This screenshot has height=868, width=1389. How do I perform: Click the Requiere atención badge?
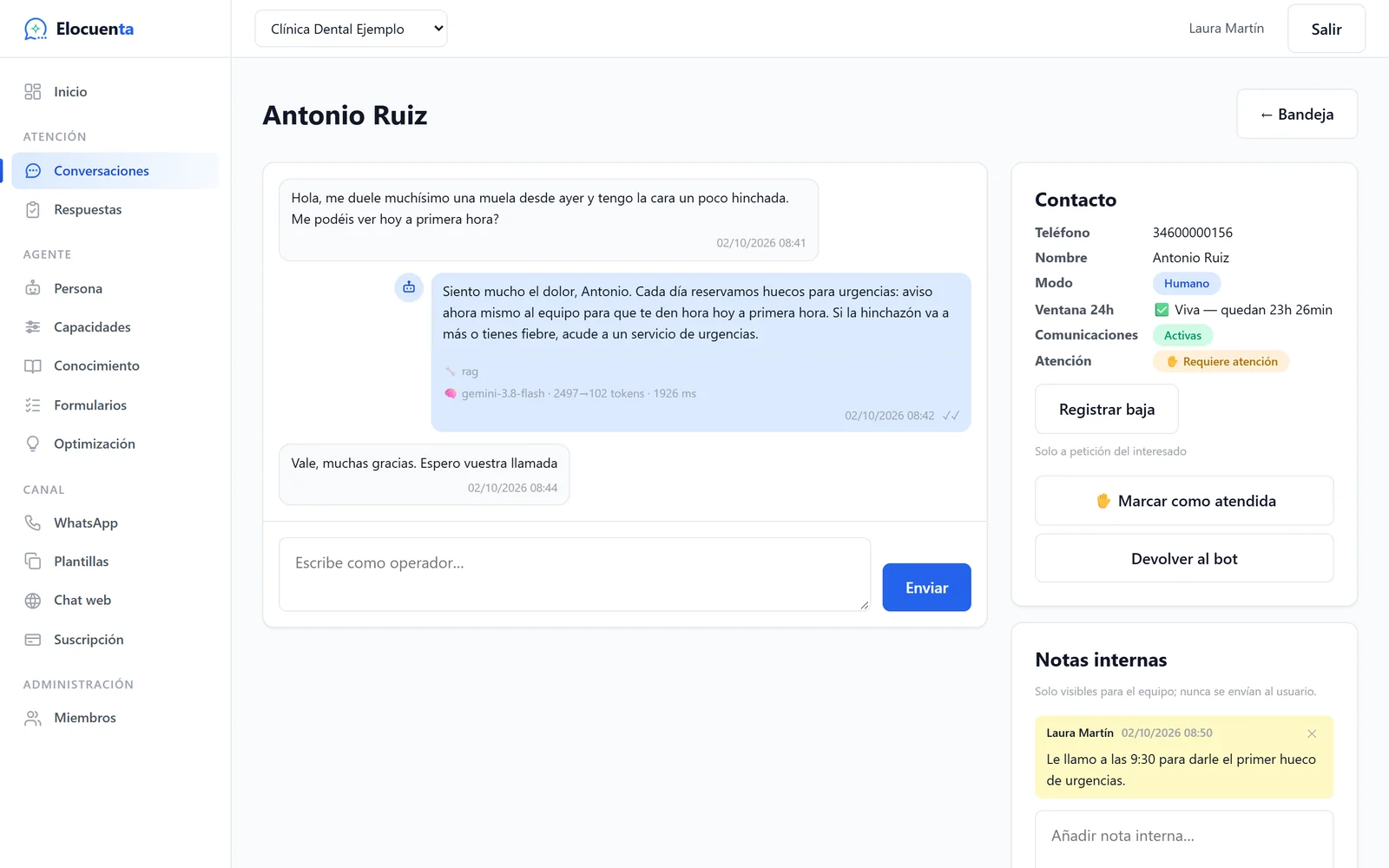point(1221,361)
